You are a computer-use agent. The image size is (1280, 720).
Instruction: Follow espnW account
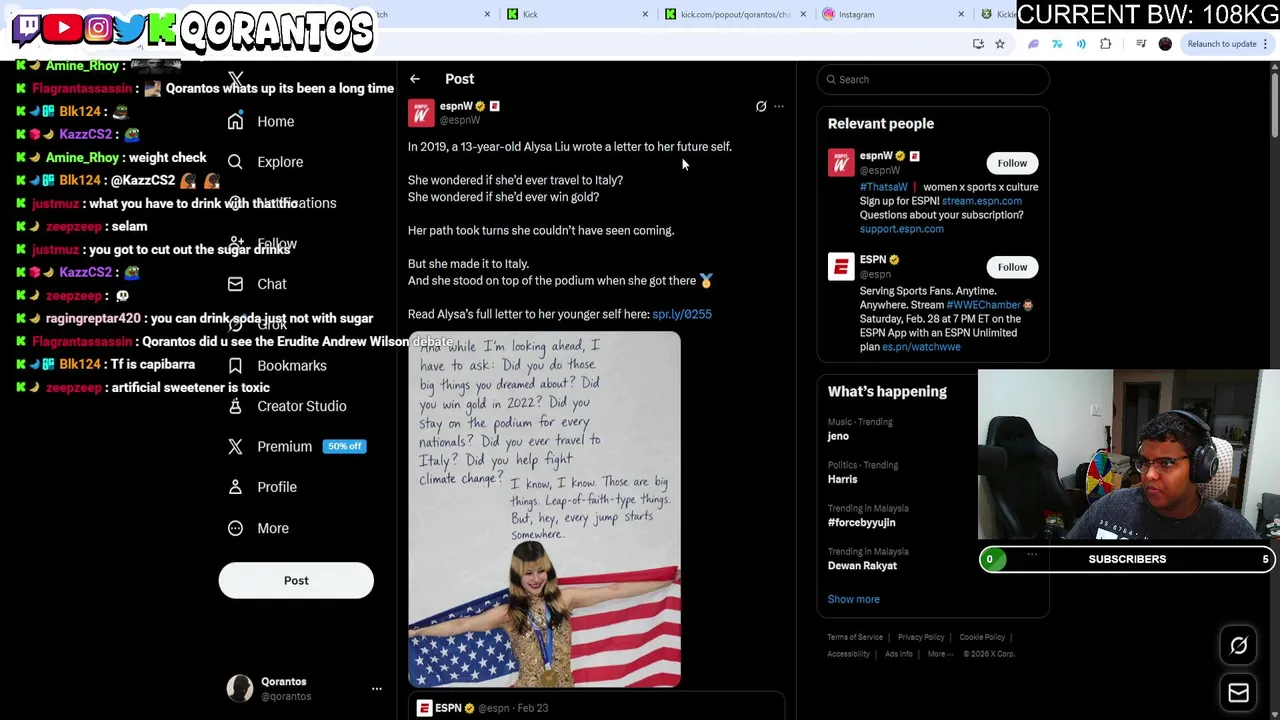(x=1012, y=163)
